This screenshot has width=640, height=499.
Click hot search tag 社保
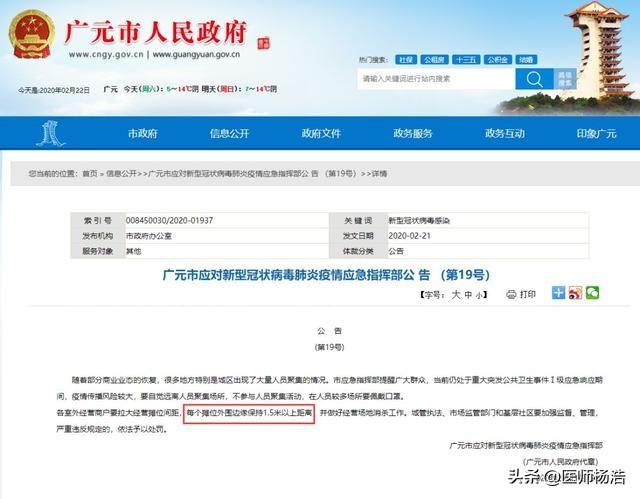click(x=405, y=60)
